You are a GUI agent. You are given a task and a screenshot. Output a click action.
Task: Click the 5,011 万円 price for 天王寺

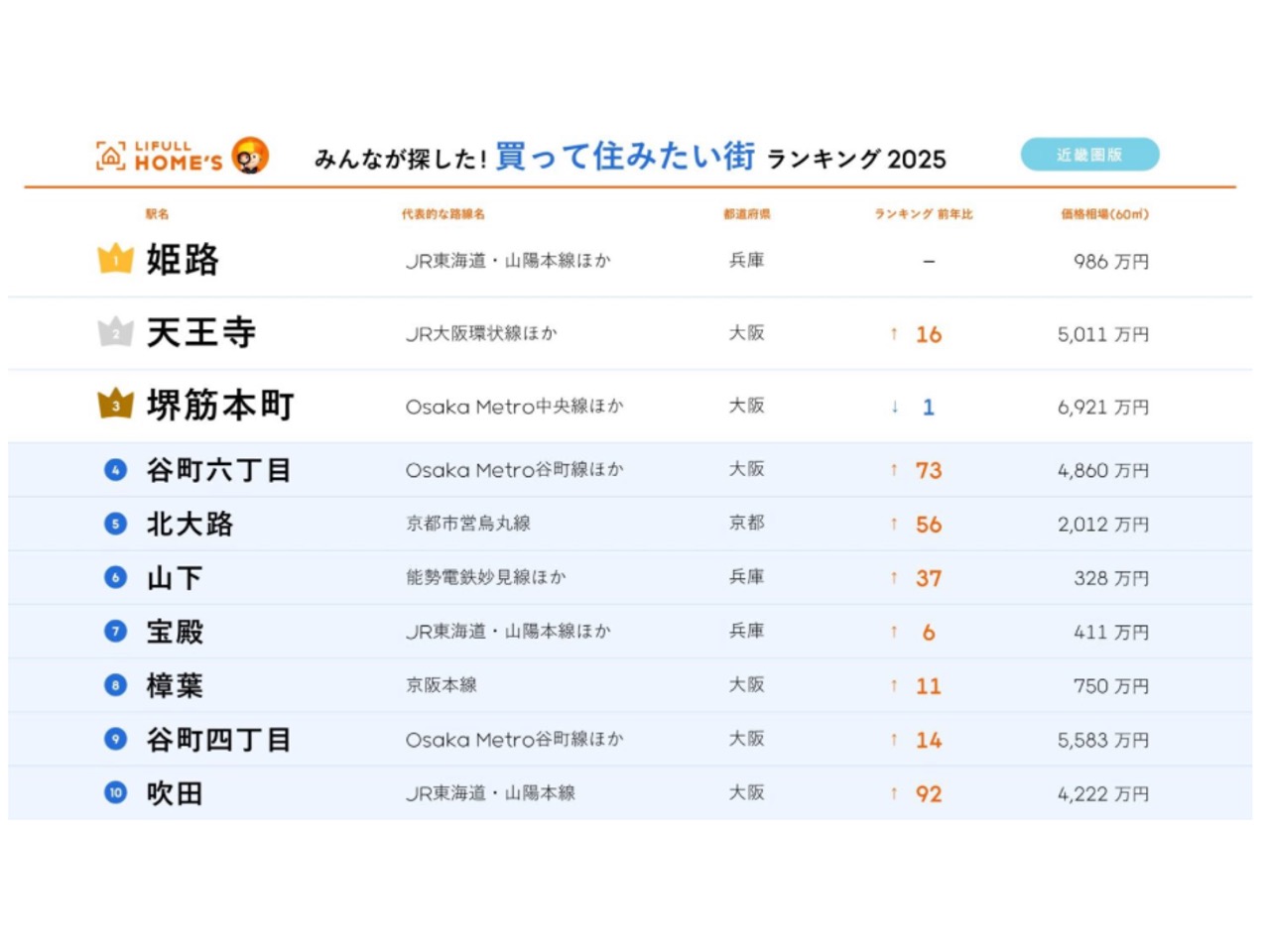pyautogui.click(x=1102, y=335)
